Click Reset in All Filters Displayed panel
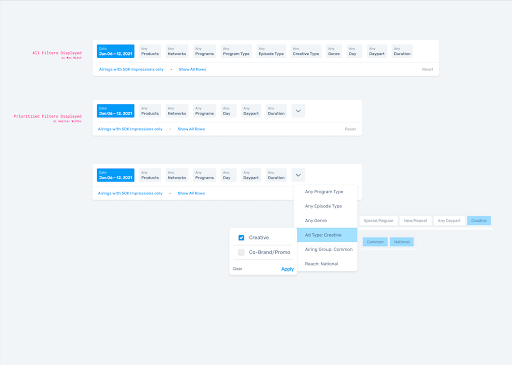Image resolution: width=512 pixels, height=365 pixels. click(x=427, y=69)
